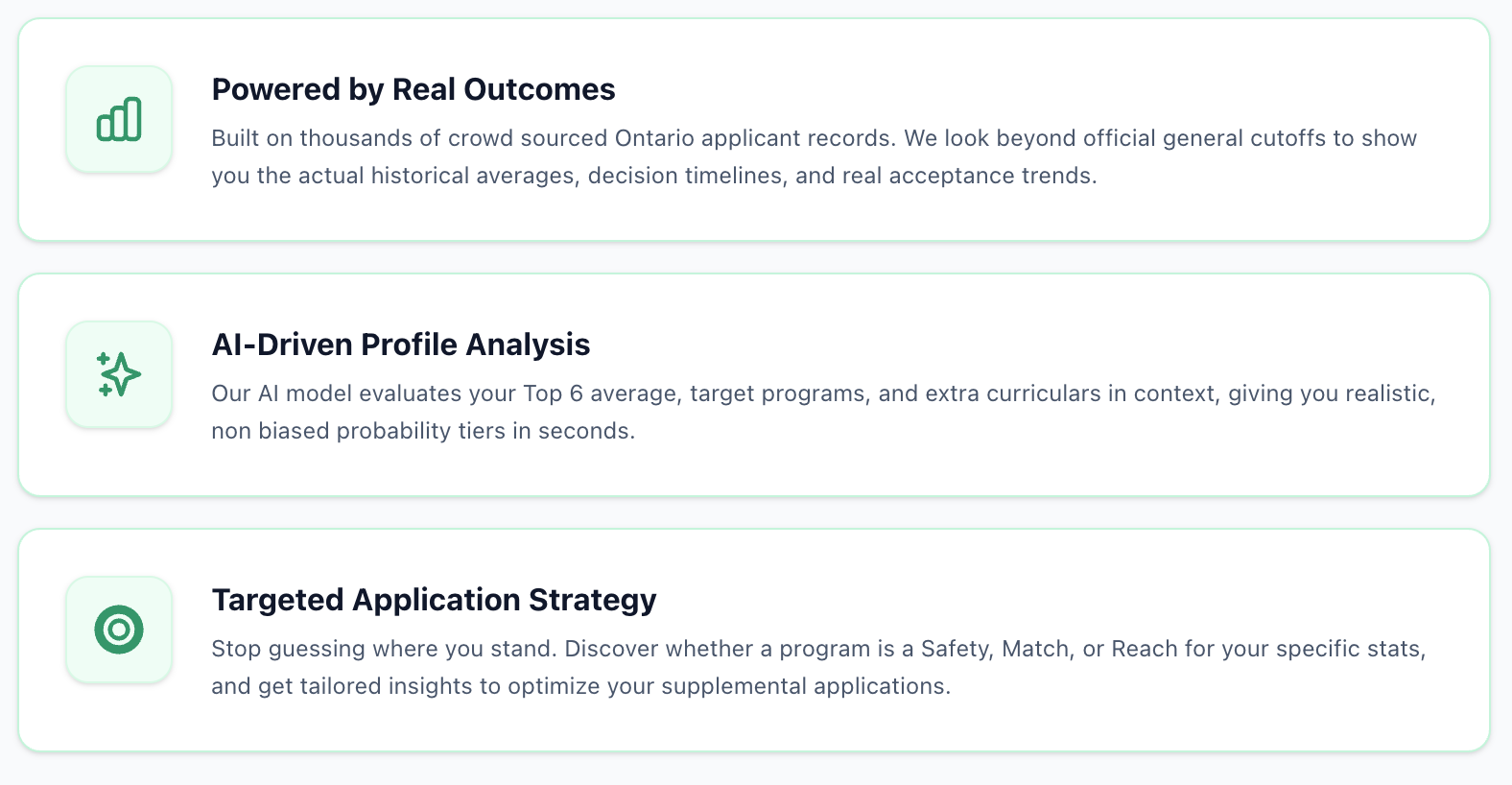Click the green bar chart icon
This screenshot has width=1512, height=785.
click(x=119, y=119)
